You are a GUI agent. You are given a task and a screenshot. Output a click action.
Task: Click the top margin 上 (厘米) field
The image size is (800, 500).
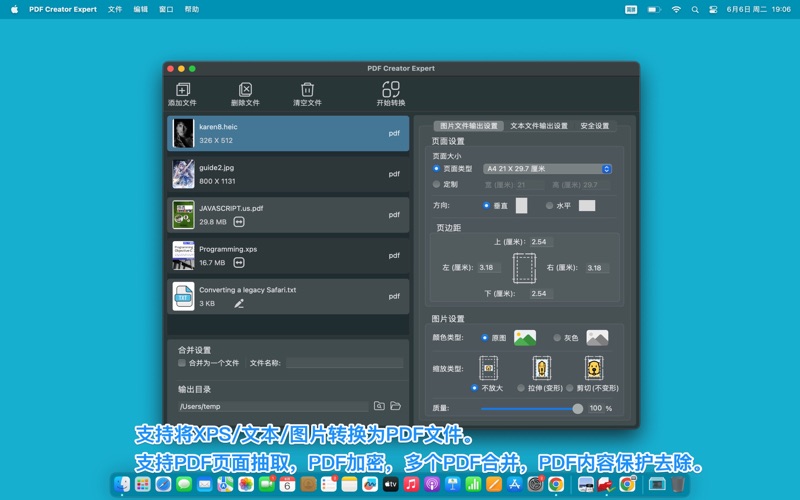tap(541, 242)
